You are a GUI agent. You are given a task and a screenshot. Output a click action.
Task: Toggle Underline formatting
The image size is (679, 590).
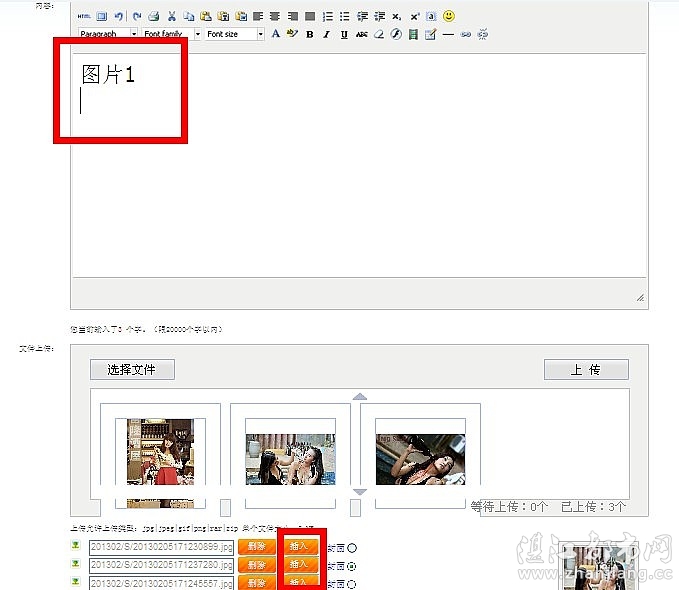click(343, 34)
